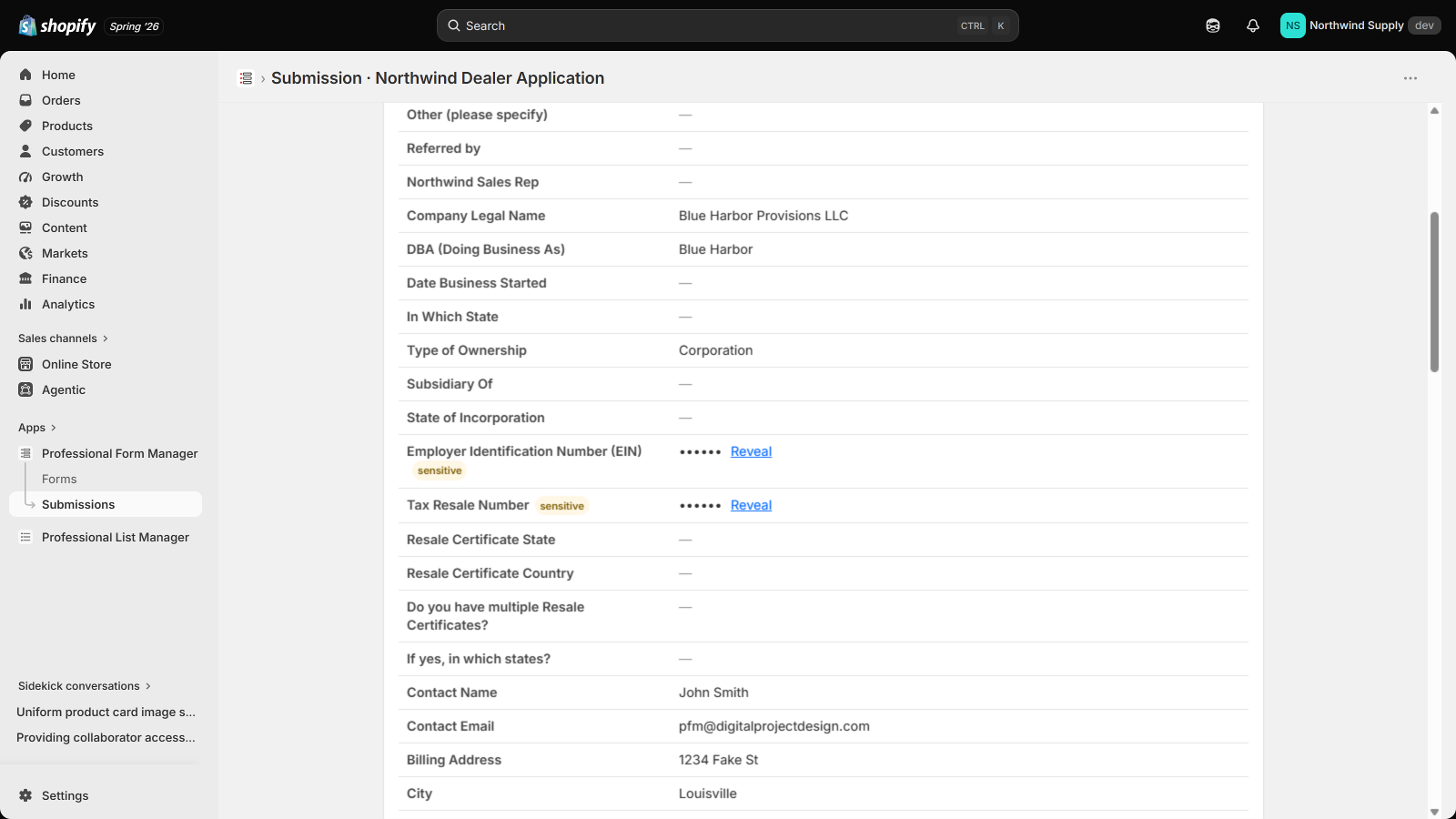Open Forms under Professional Form Manager
The height and width of the screenshot is (819, 1456).
coord(59,479)
